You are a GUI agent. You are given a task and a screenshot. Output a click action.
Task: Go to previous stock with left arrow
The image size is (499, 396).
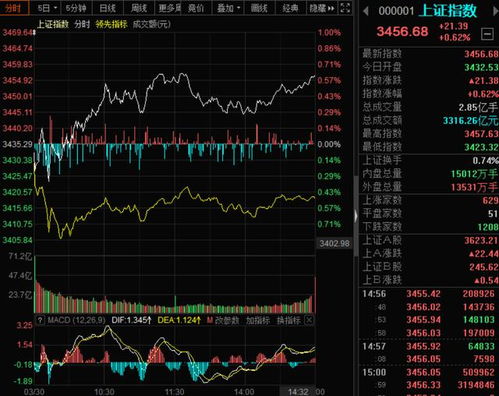(366, 11)
